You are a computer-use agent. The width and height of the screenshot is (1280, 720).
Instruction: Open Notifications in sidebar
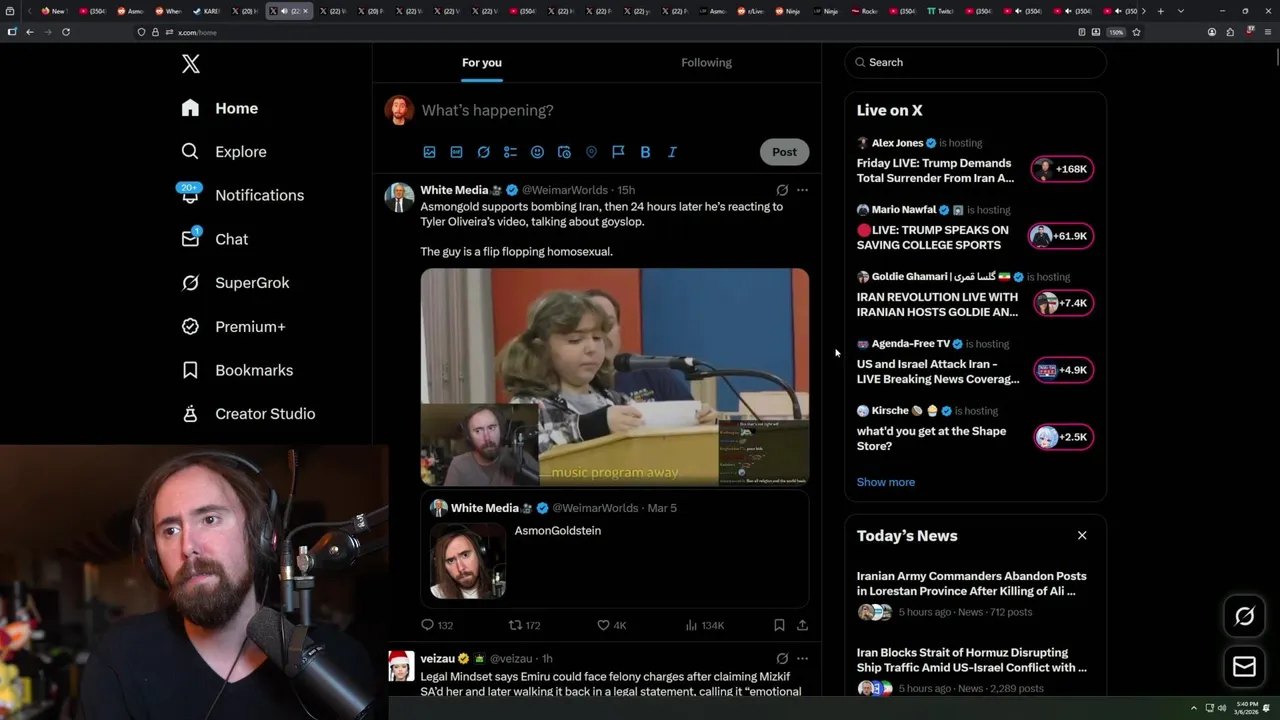241,195
